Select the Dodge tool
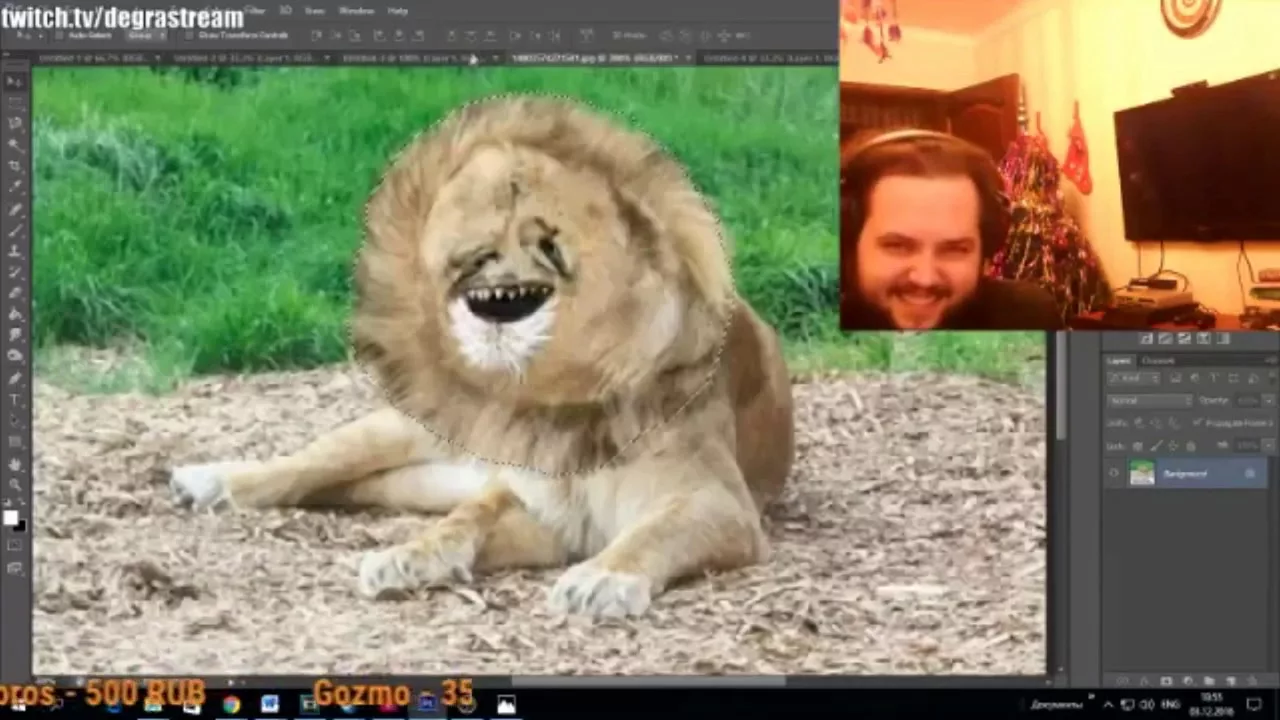 point(15,357)
